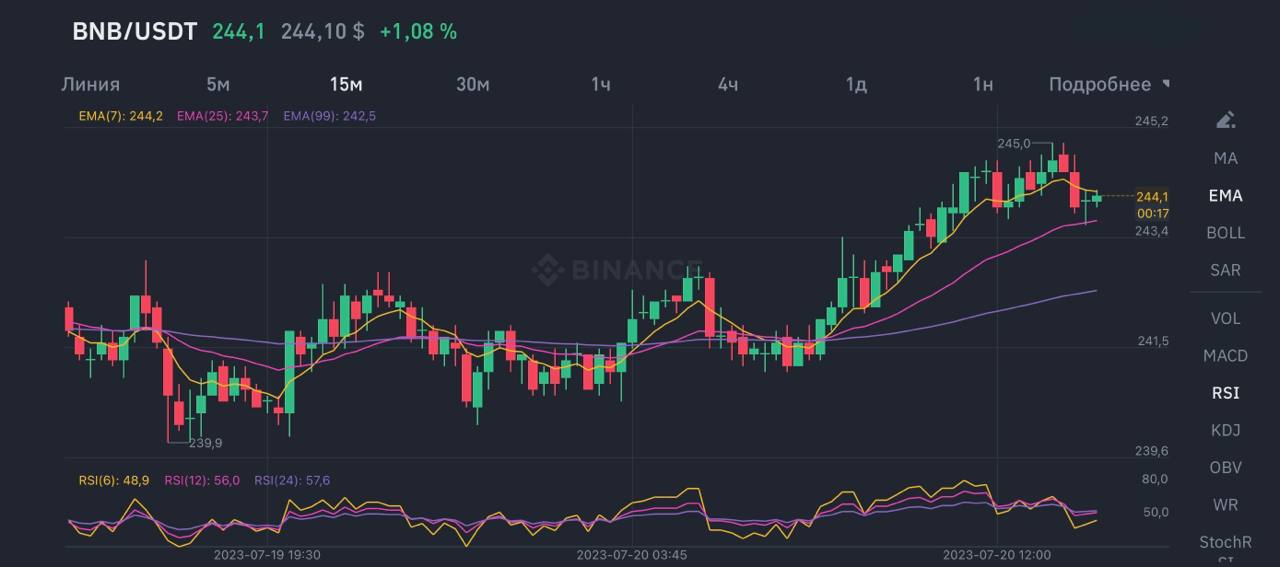Viewport: 1280px width, 567px height.
Task: Select the 5м timeframe
Action: click(x=218, y=84)
